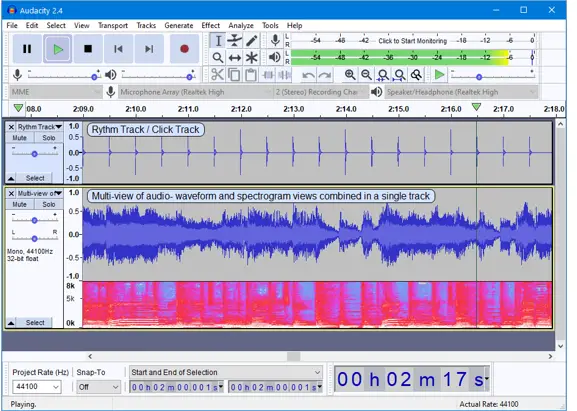
Task: Click the recording volume slider
Action: click(x=64, y=76)
